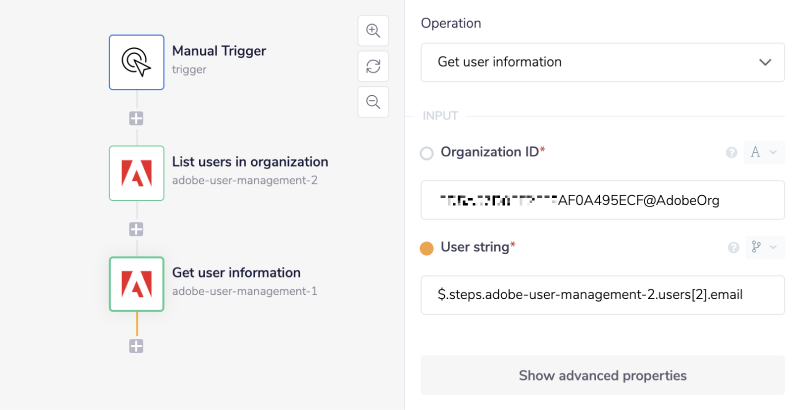This screenshot has height=410, width=800.
Task: Click the Get user information step label
Action: pos(236,272)
